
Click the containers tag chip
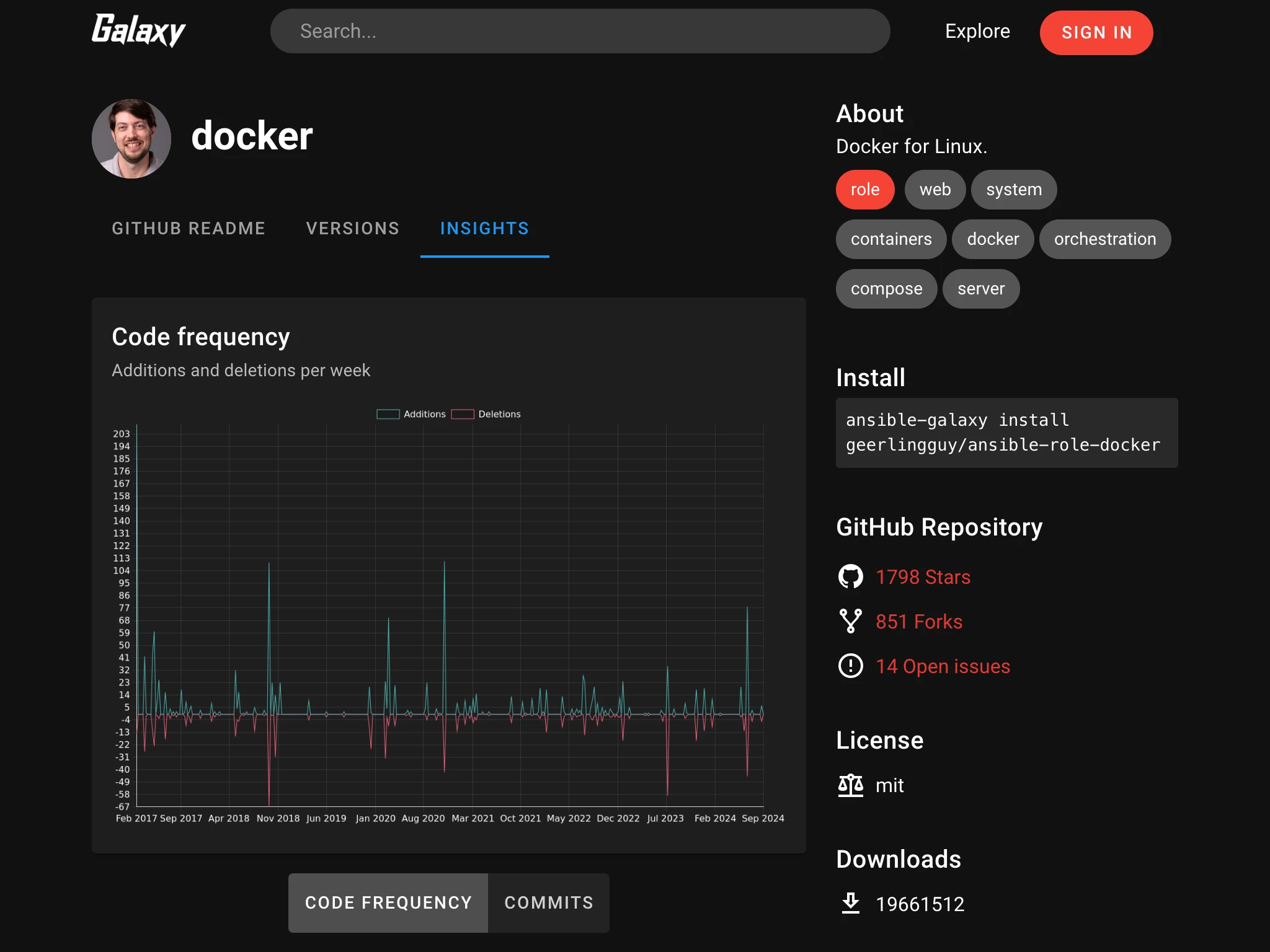(891, 239)
